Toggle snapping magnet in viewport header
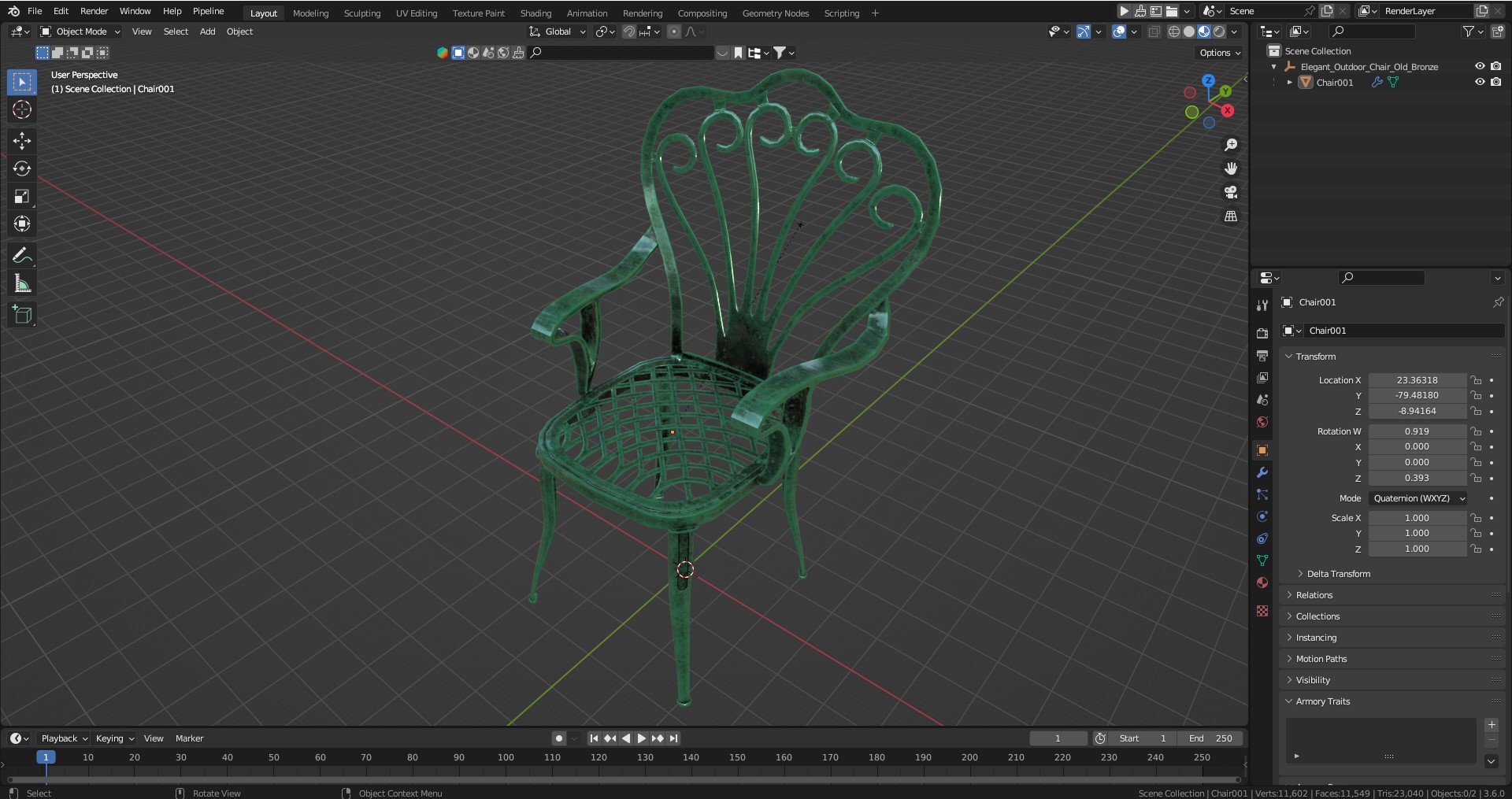 (x=629, y=31)
